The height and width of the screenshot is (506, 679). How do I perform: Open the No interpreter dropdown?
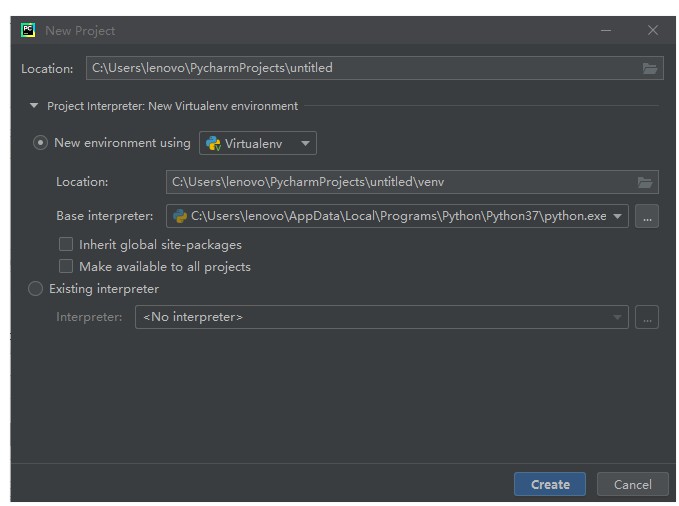(382, 317)
